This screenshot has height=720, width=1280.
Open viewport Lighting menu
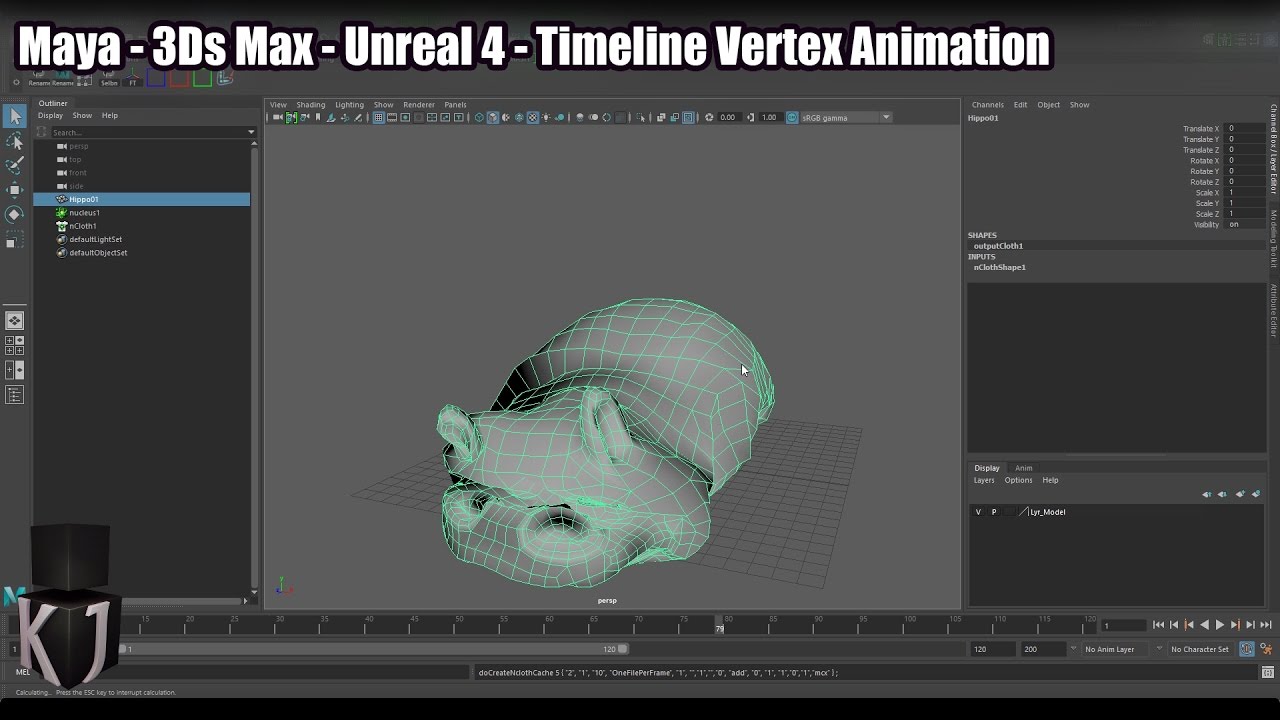coord(349,105)
